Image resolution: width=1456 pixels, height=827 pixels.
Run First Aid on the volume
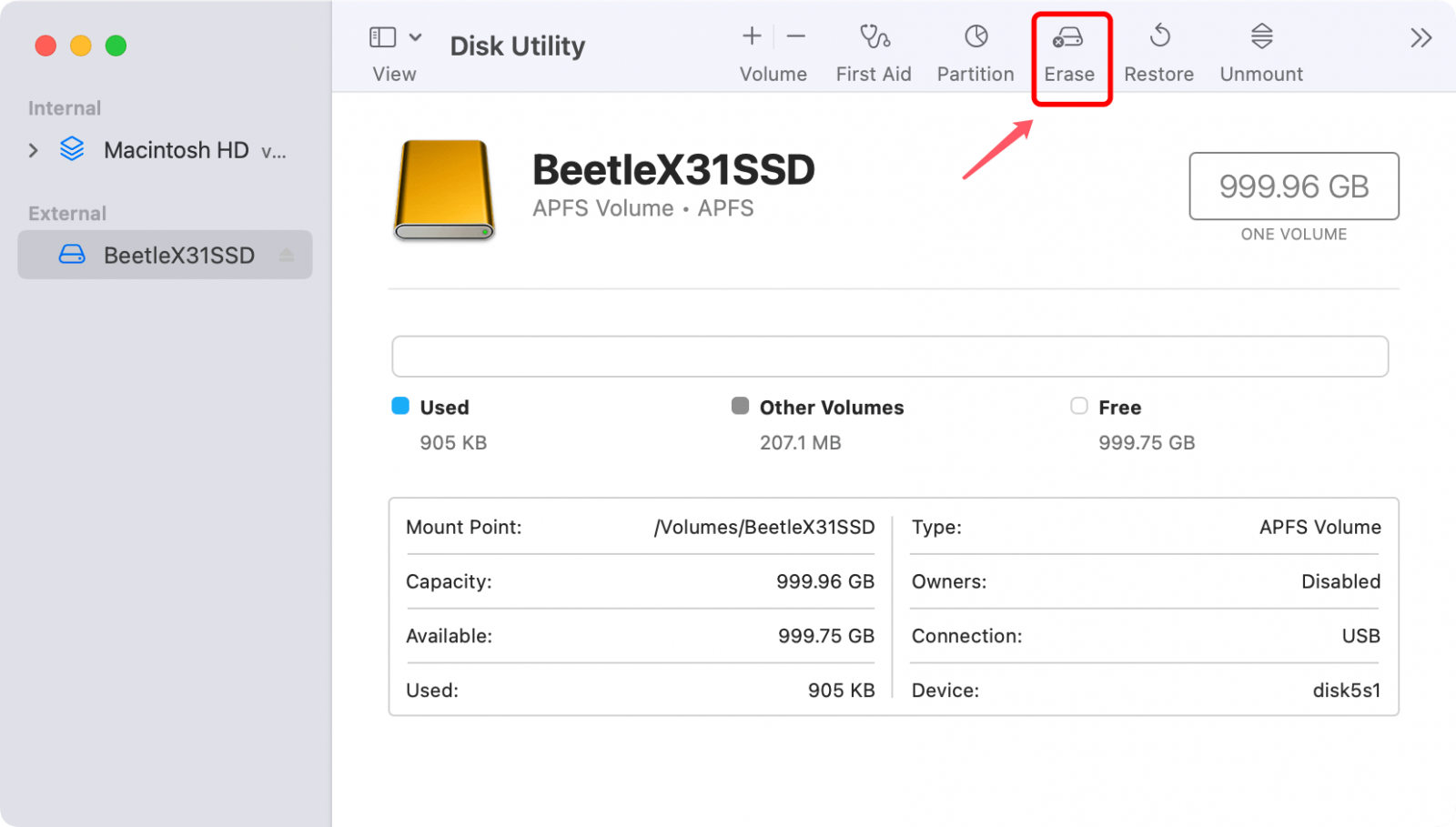coord(873,50)
